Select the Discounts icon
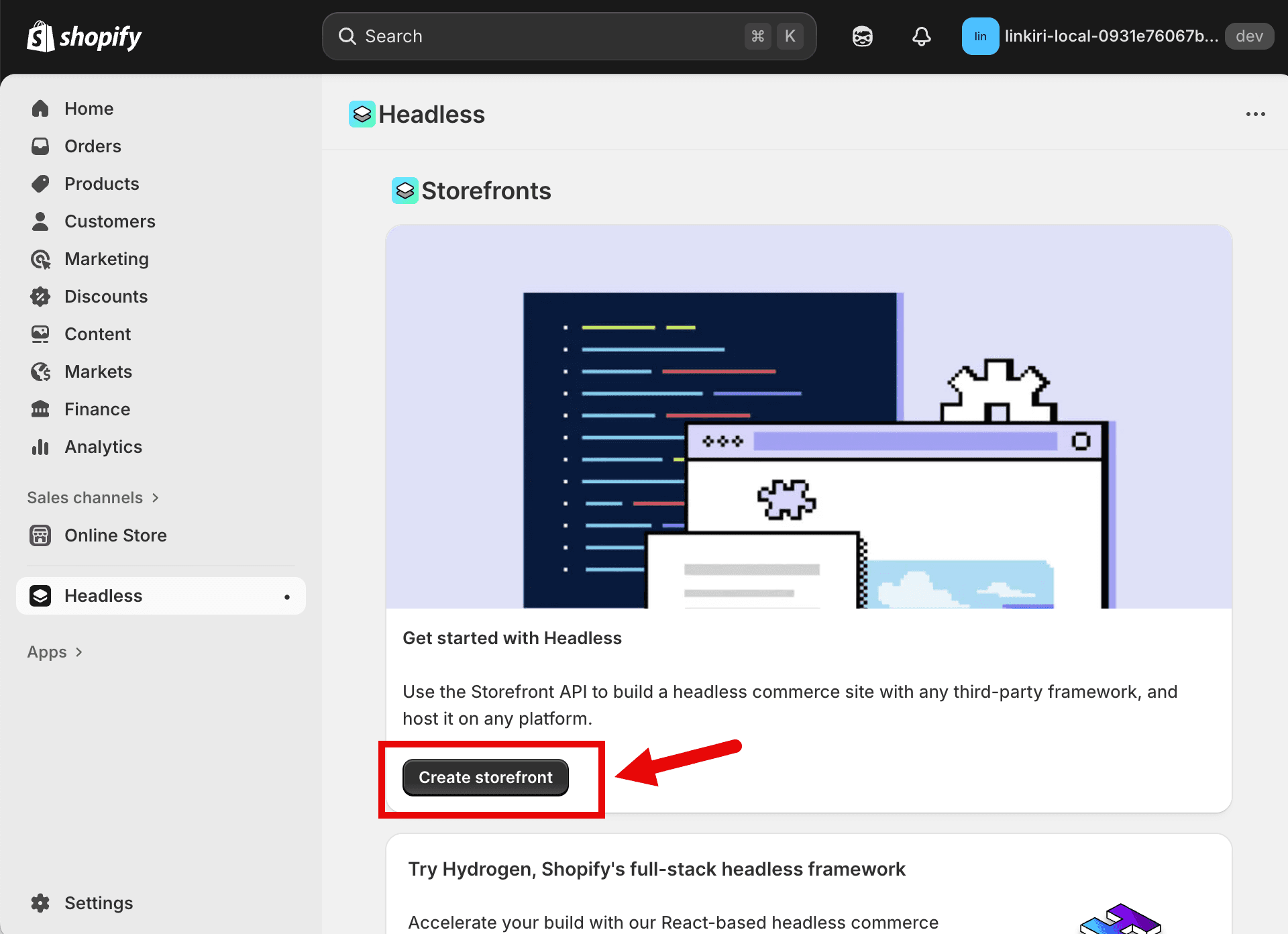1288x934 pixels. [40, 296]
